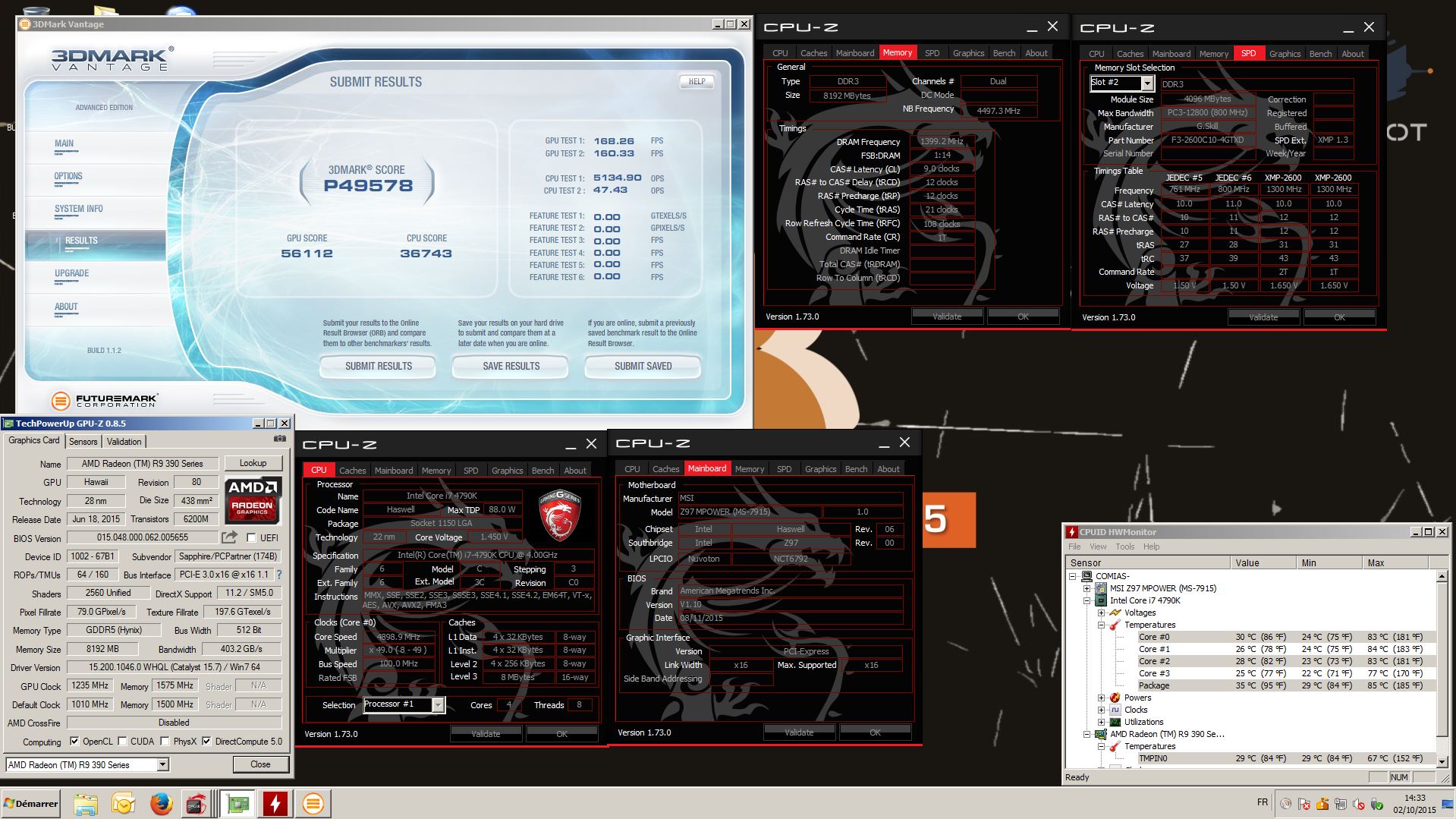1456x819 pixels.
Task: Click the Utilizations graph icon in HWMonitor
Action: click(x=1115, y=722)
